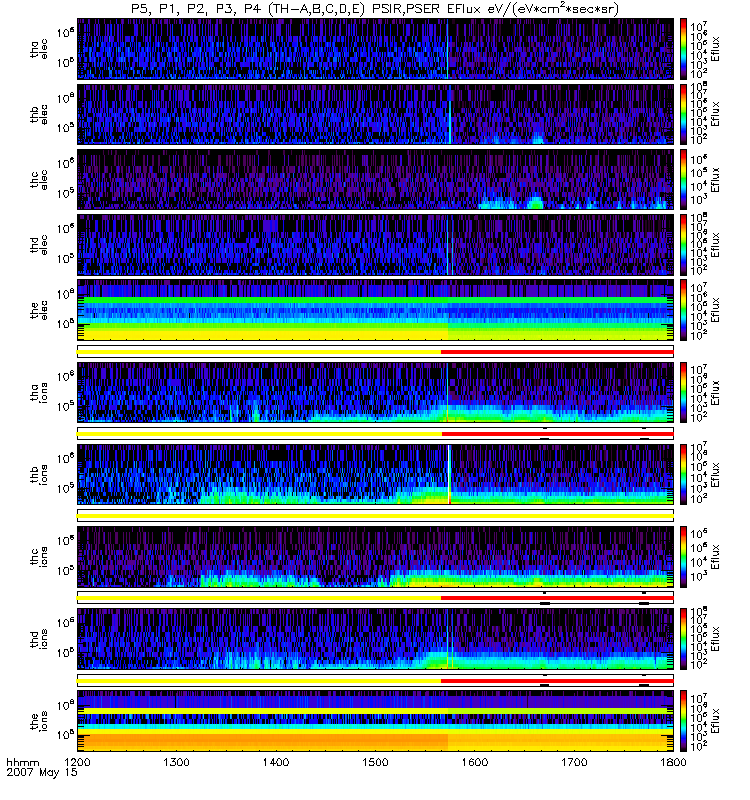Click the 'hhmm' time axis unit label
750x800 pixels.
(22, 763)
